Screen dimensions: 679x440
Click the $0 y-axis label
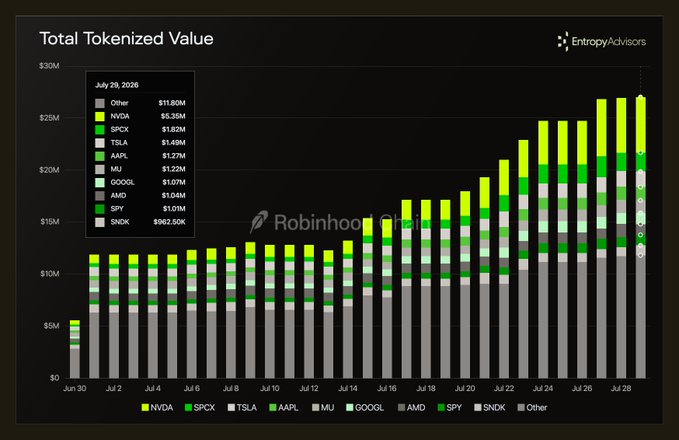point(55,378)
